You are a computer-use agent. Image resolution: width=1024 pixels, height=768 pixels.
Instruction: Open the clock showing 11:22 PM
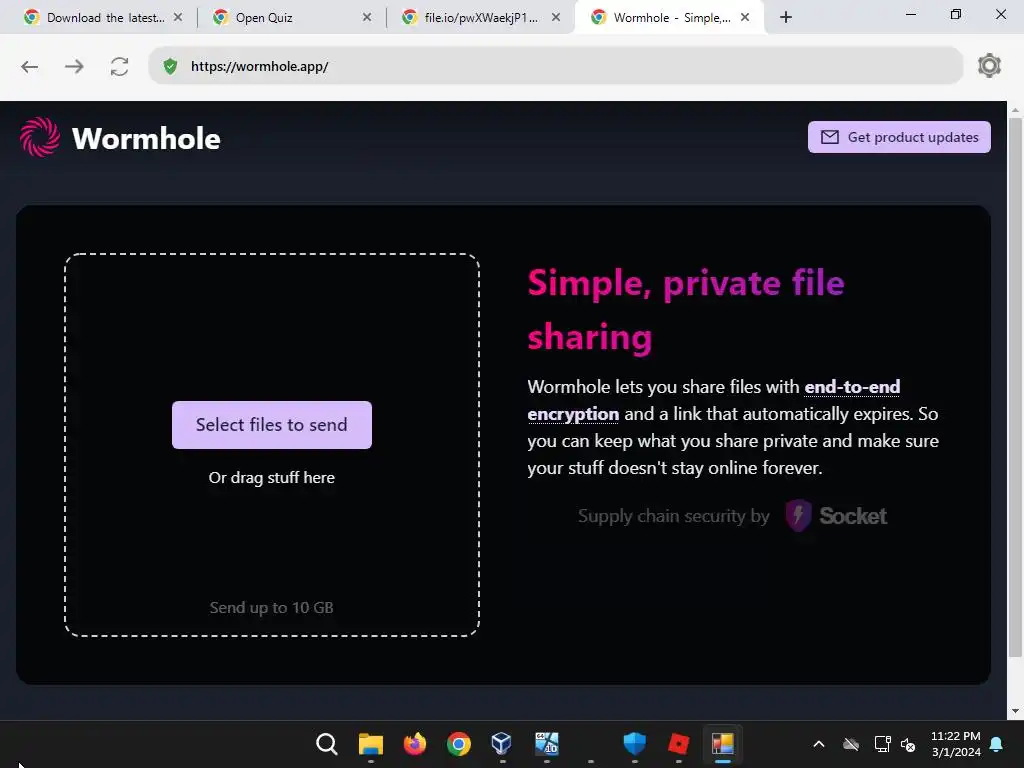pyautogui.click(x=955, y=744)
